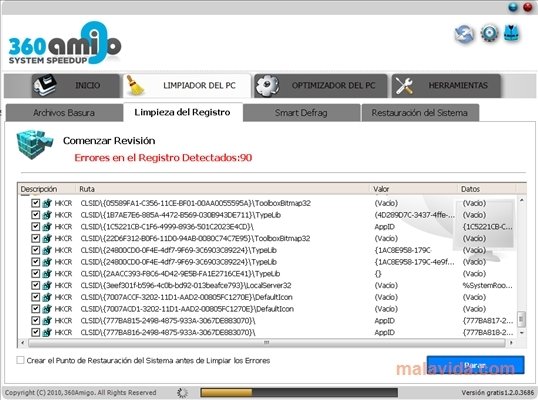The height and width of the screenshot is (400, 538).
Task: Click the list scroll up arrow
Action: 521,200
